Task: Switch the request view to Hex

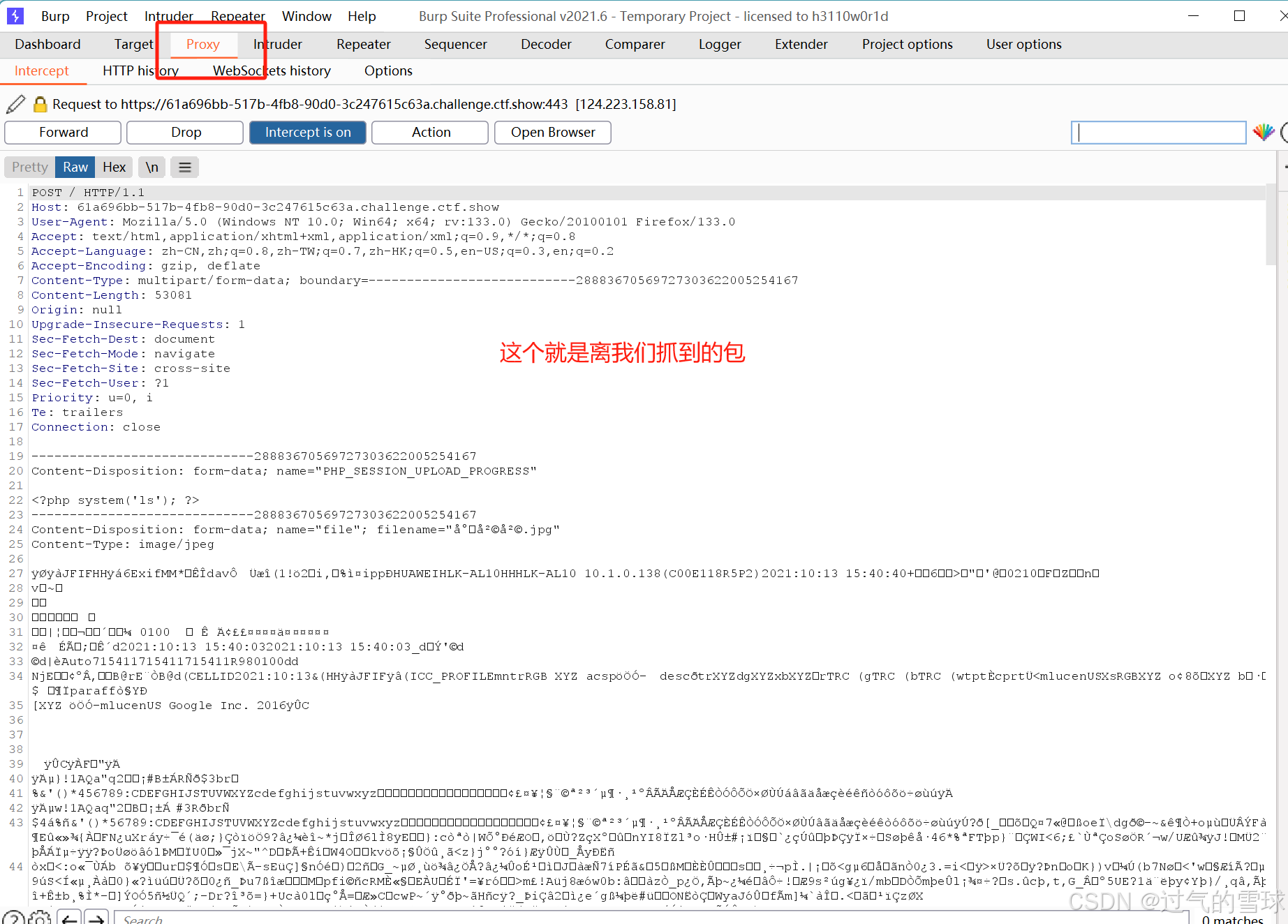Action: [x=114, y=167]
